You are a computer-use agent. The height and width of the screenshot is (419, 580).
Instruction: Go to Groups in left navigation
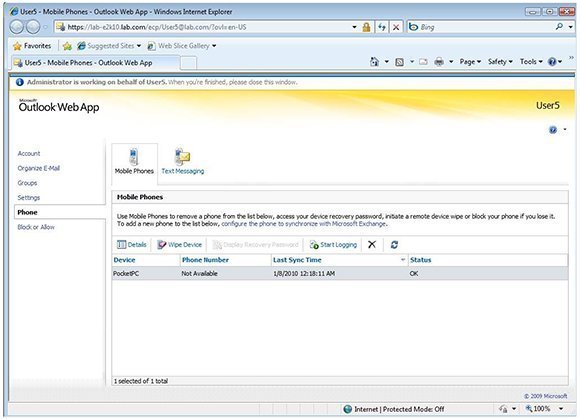(27, 183)
